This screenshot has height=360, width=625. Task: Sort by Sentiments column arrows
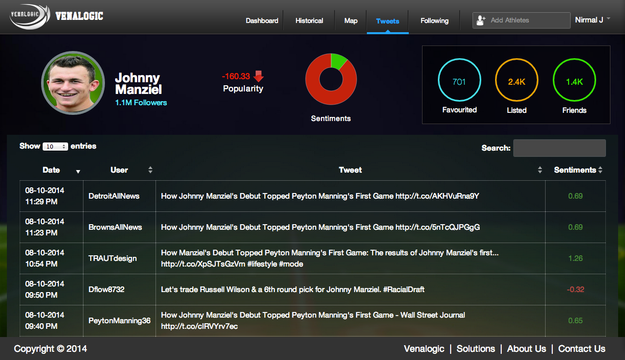[600, 170]
